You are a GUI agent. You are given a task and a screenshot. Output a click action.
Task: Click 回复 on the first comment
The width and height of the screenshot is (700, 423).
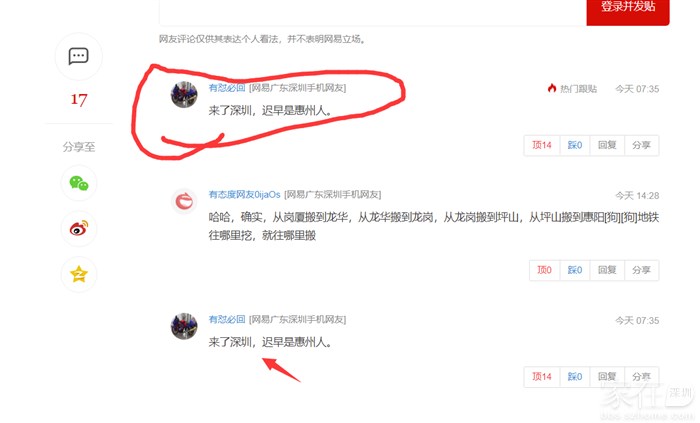pos(607,145)
